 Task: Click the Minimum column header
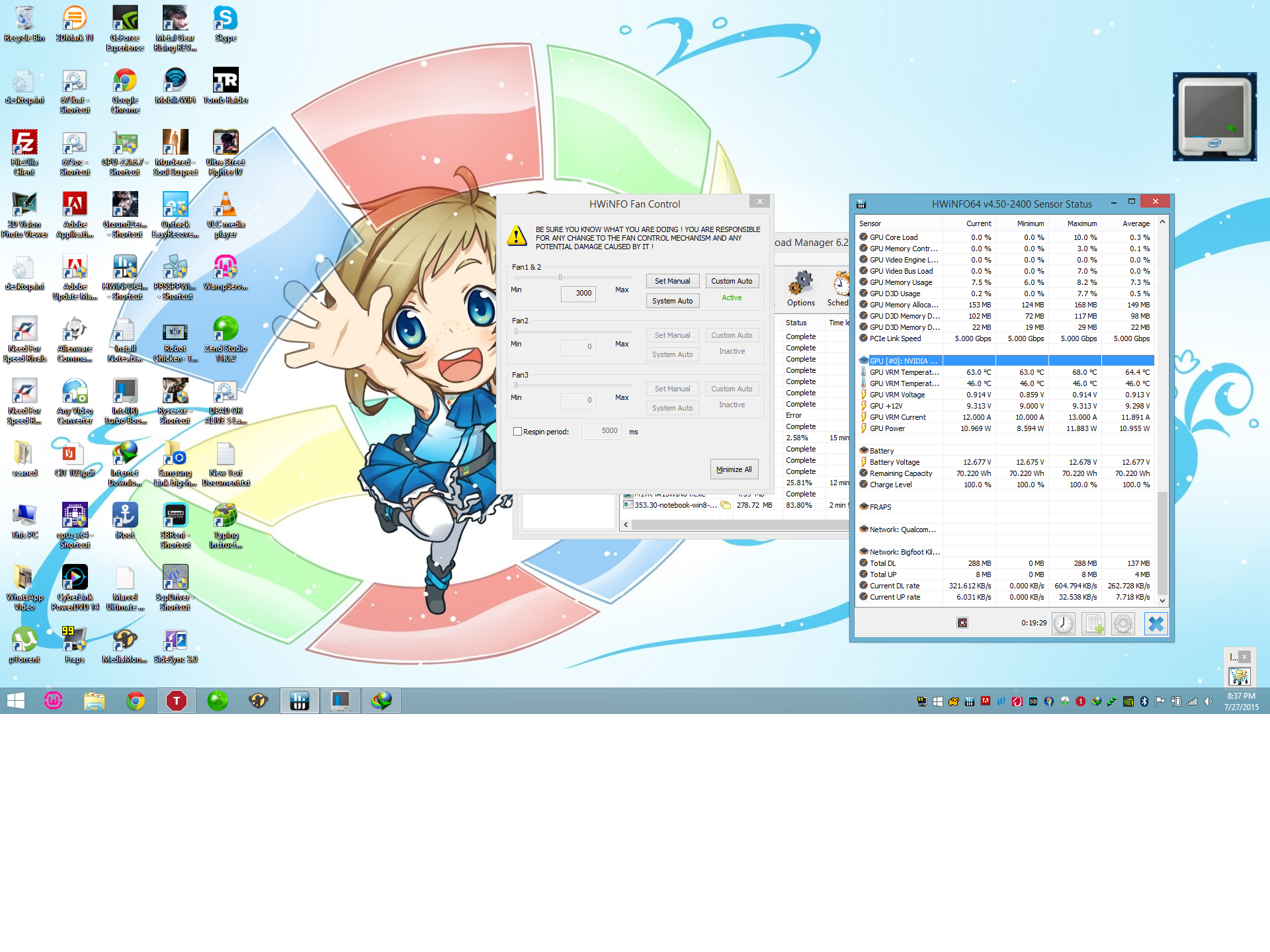[x=1022, y=223]
